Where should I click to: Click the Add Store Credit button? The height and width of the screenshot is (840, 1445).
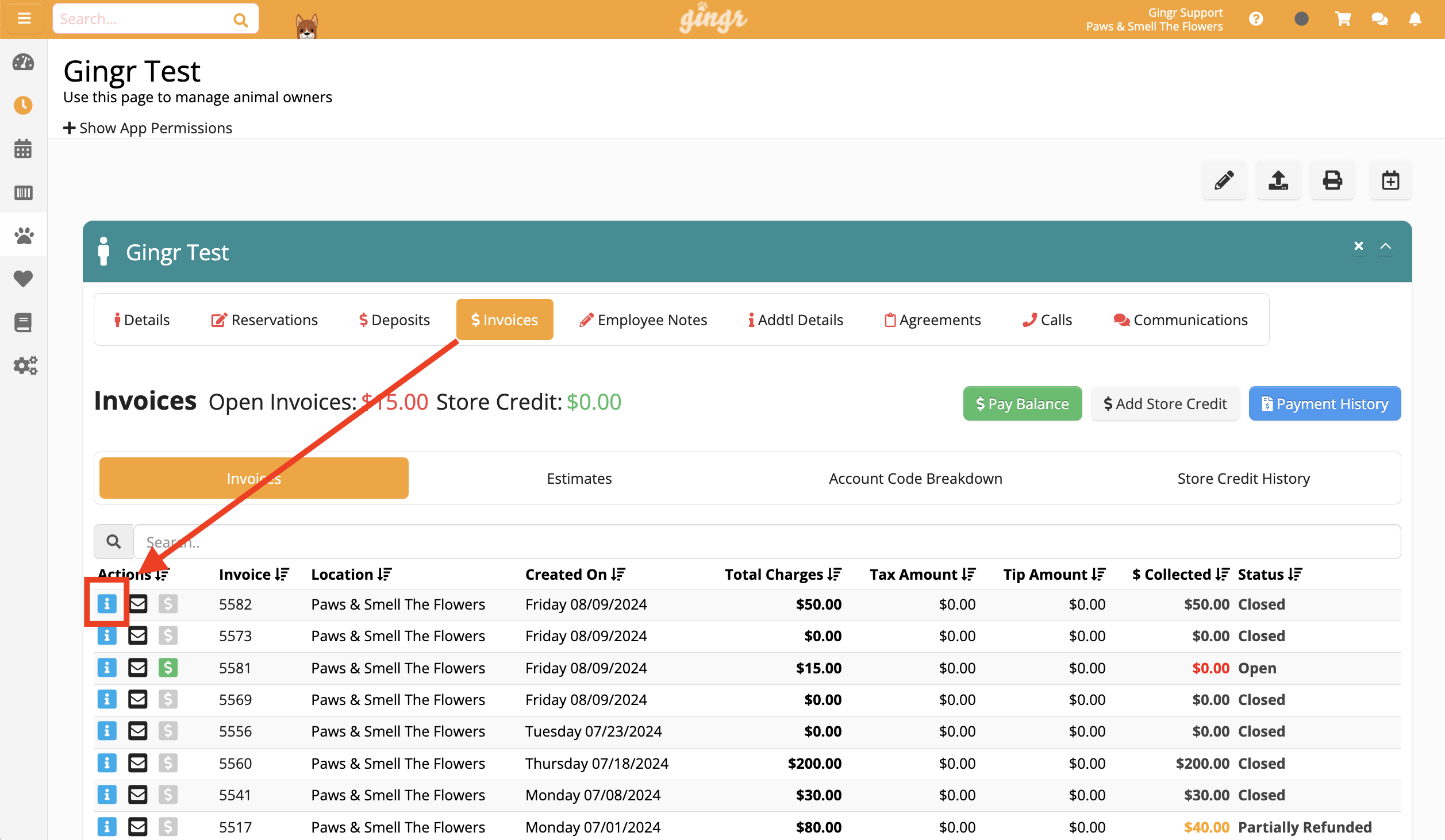click(x=1165, y=403)
